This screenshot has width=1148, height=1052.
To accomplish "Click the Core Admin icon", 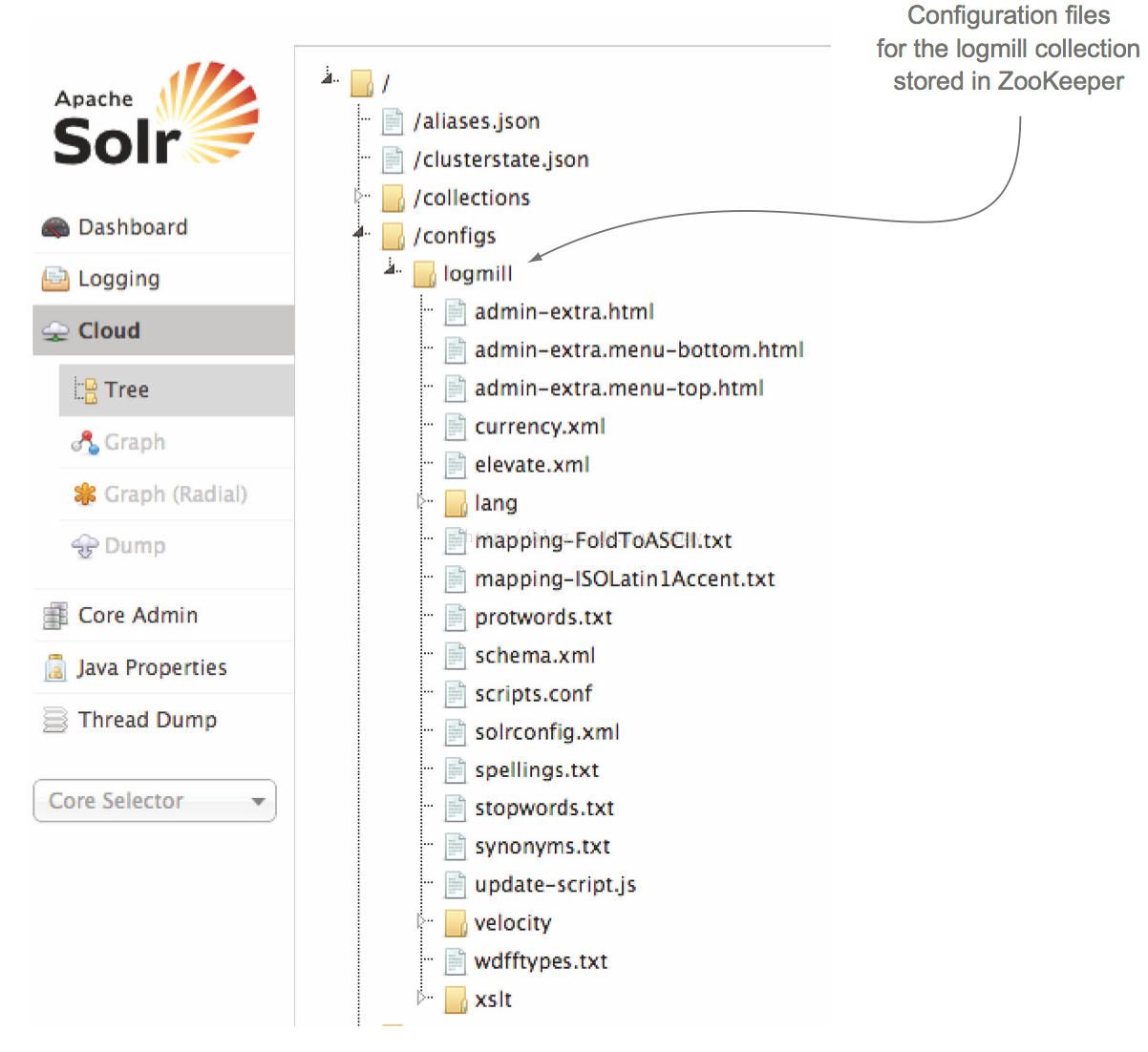I will (55, 616).
